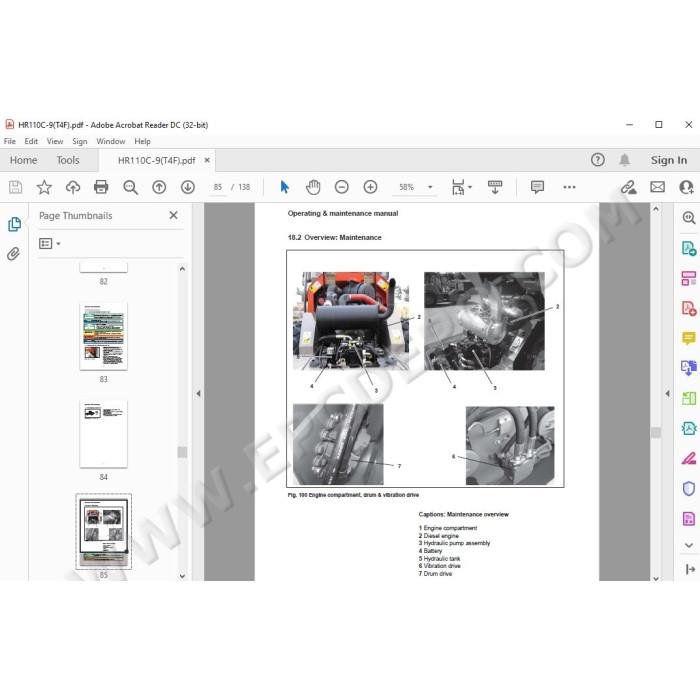Screen dimensions: 700x700
Task: Open the Help question mark icon
Action: click(597, 160)
